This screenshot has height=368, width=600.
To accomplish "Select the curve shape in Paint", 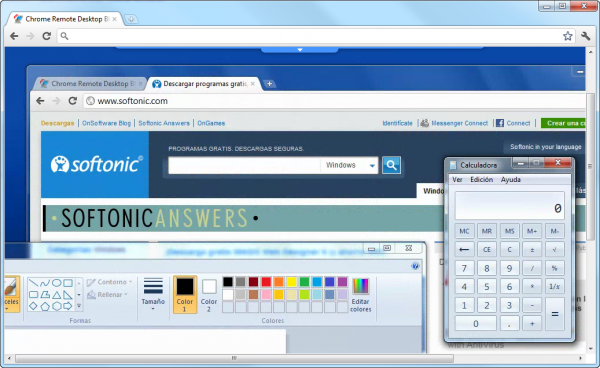I will (45, 283).
